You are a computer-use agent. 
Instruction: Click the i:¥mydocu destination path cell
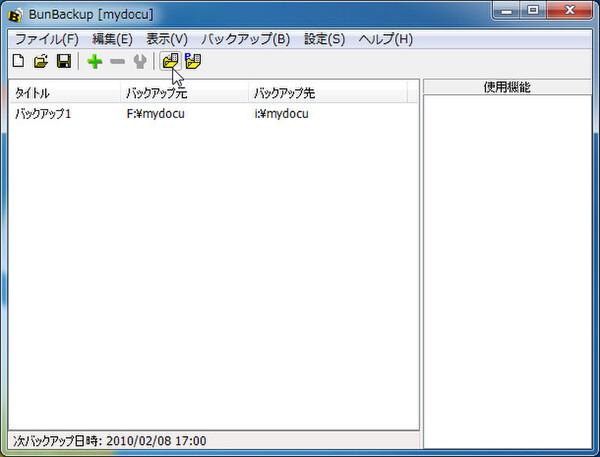(x=281, y=114)
